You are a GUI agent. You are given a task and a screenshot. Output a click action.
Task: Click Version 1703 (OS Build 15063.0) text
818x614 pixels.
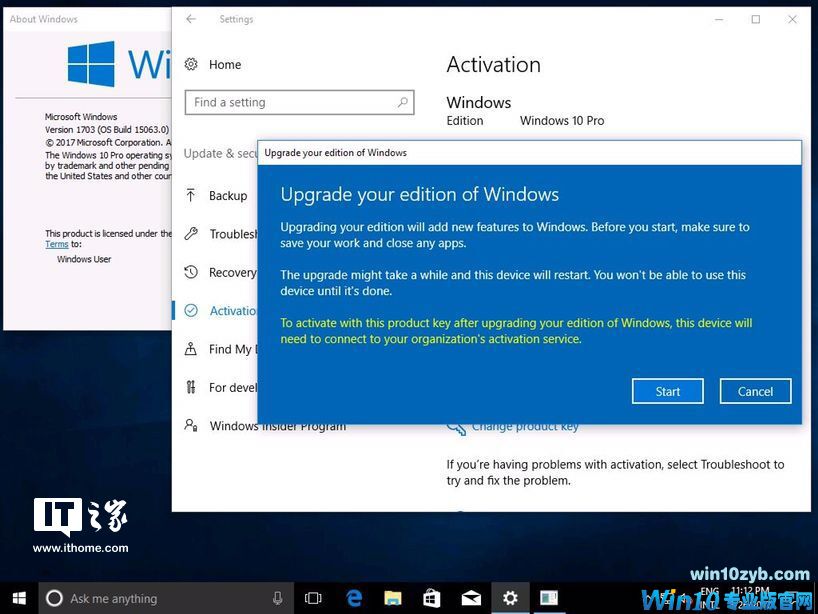click(107, 129)
